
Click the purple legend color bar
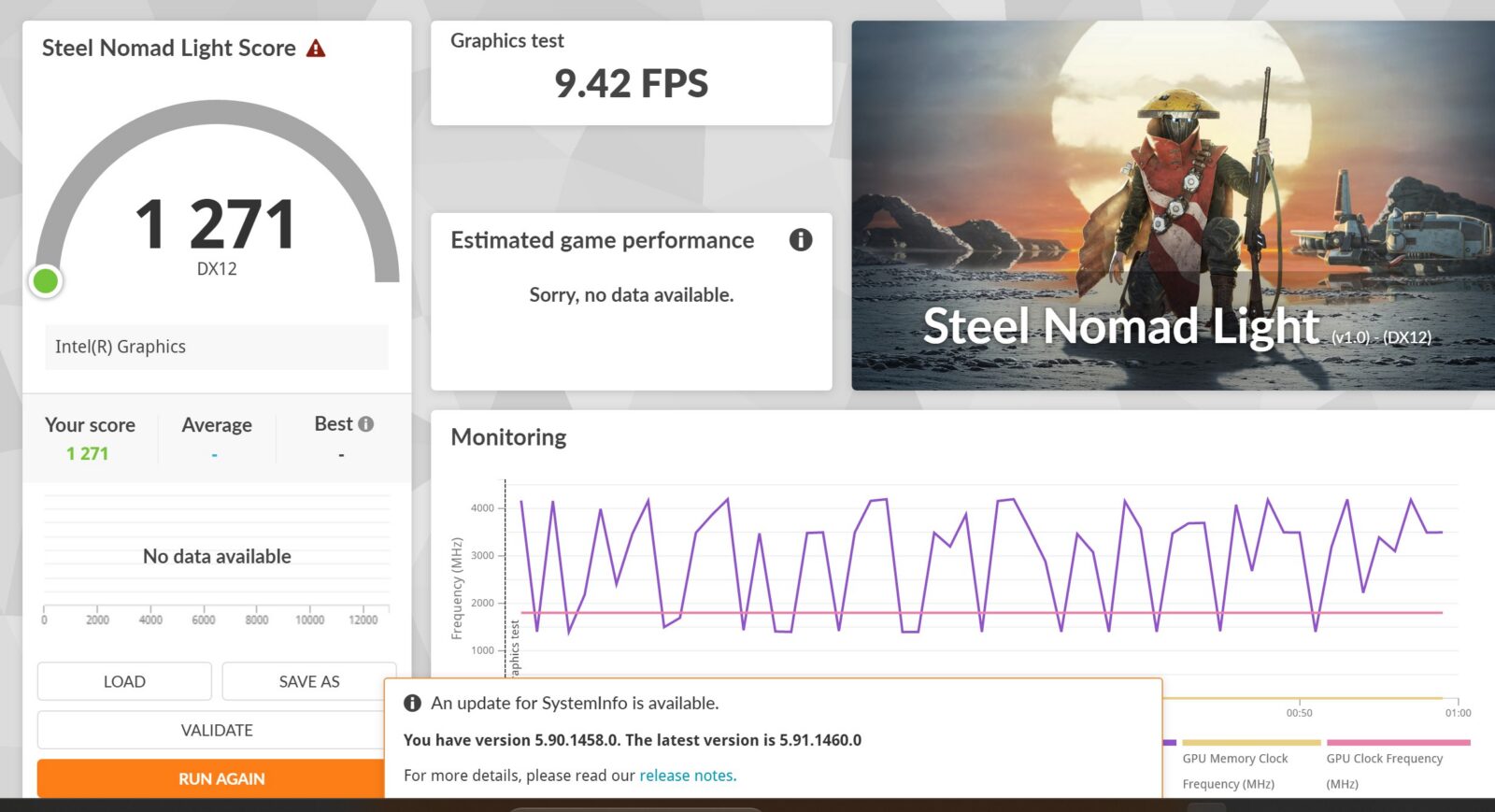point(1169,743)
